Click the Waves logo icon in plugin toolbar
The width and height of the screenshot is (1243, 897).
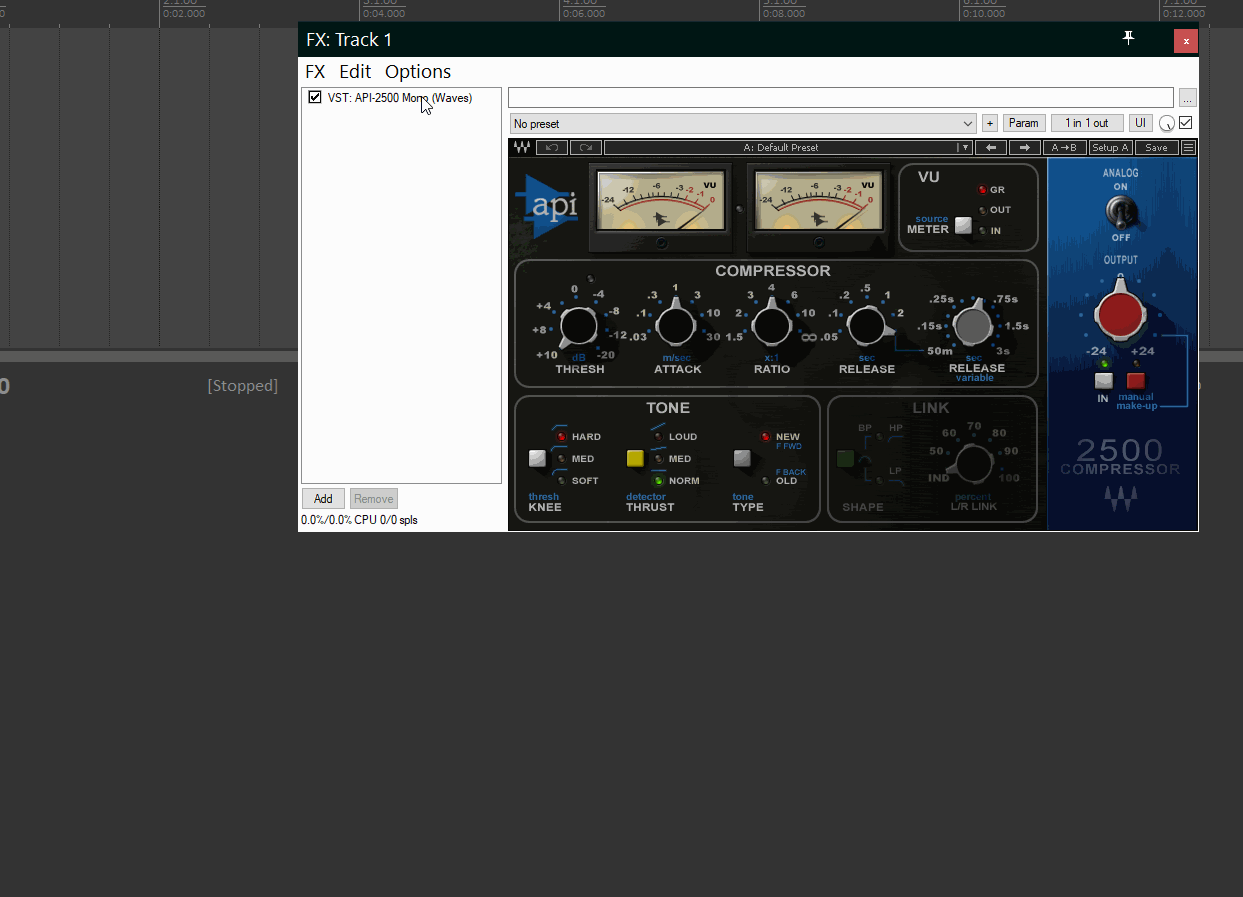pos(522,148)
